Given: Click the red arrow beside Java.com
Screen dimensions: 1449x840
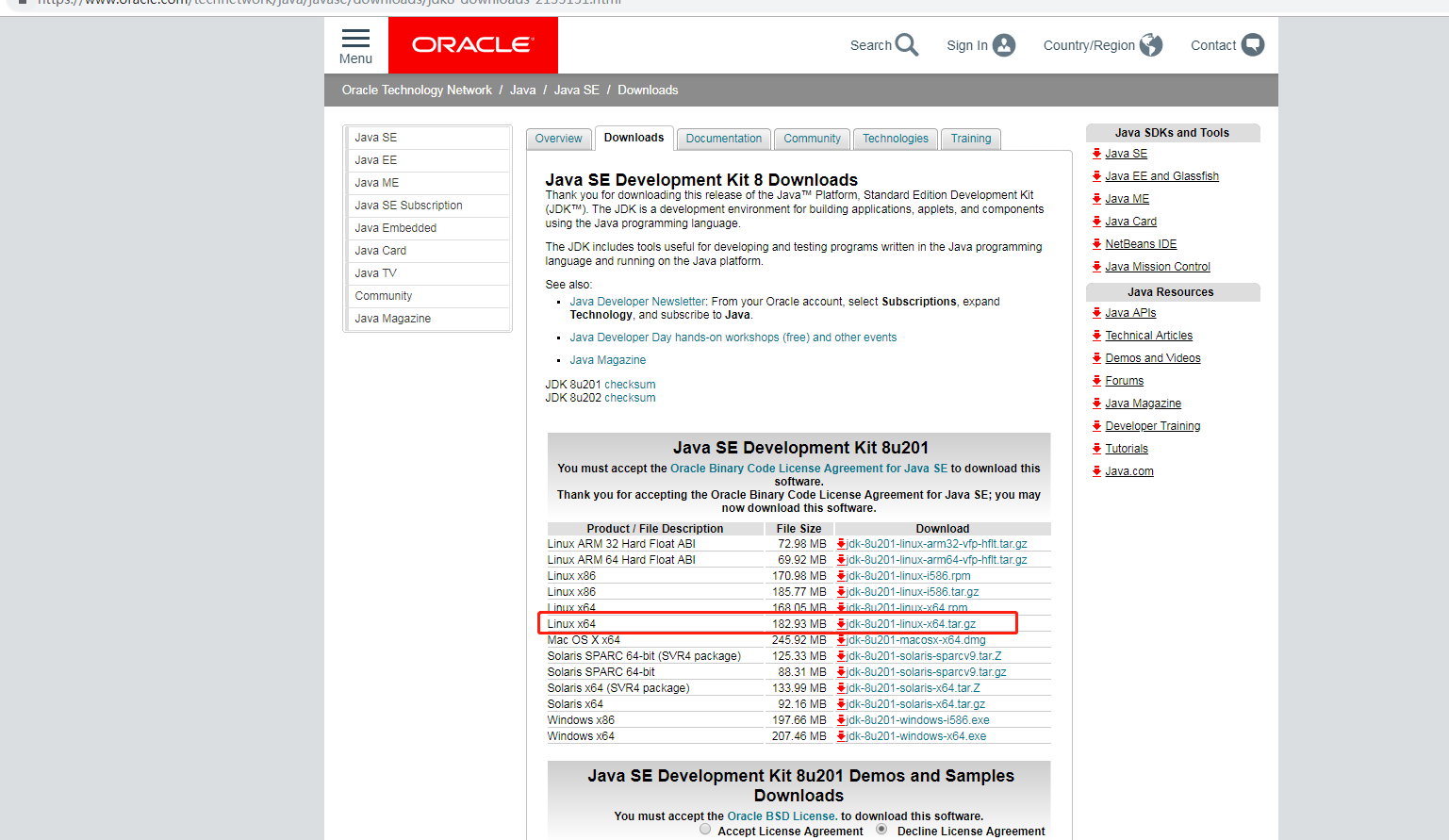Looking at the screenshot, I should click(x=1096, y=471).
